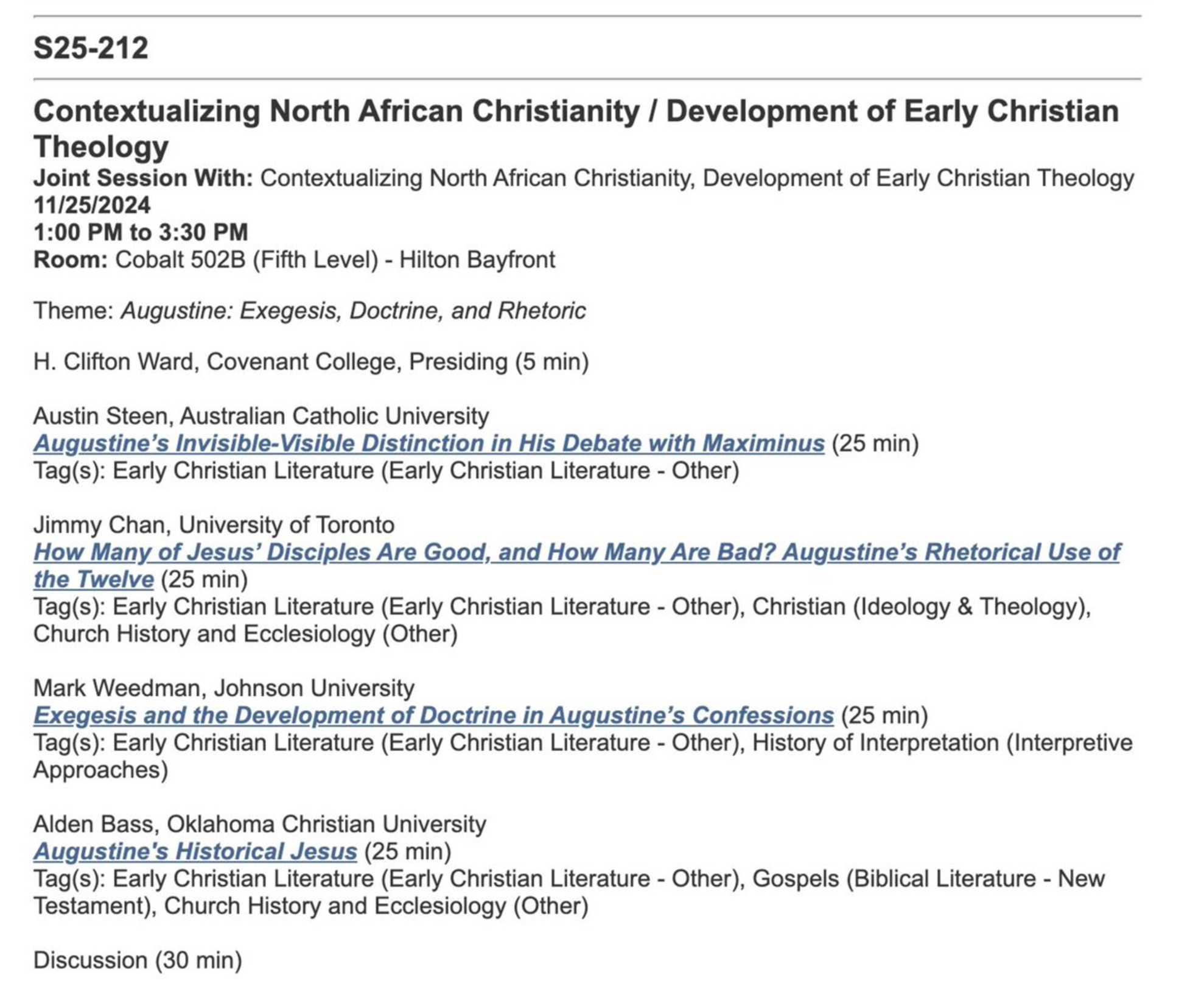The image size is (1204, 989).
Task: Click the session date 11/25/2024
Action: [92, 205]
